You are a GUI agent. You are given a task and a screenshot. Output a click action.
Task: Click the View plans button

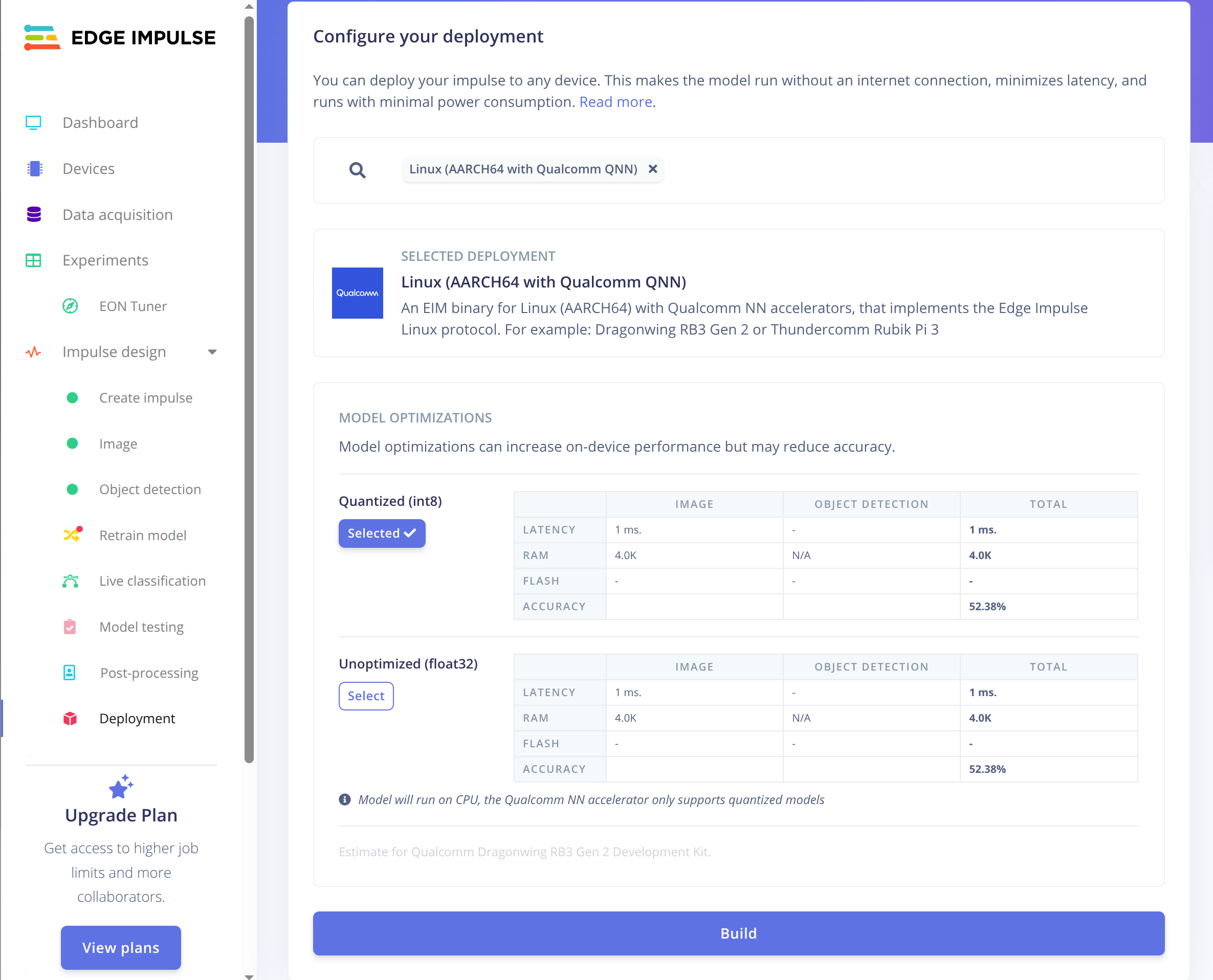(121, 947)
